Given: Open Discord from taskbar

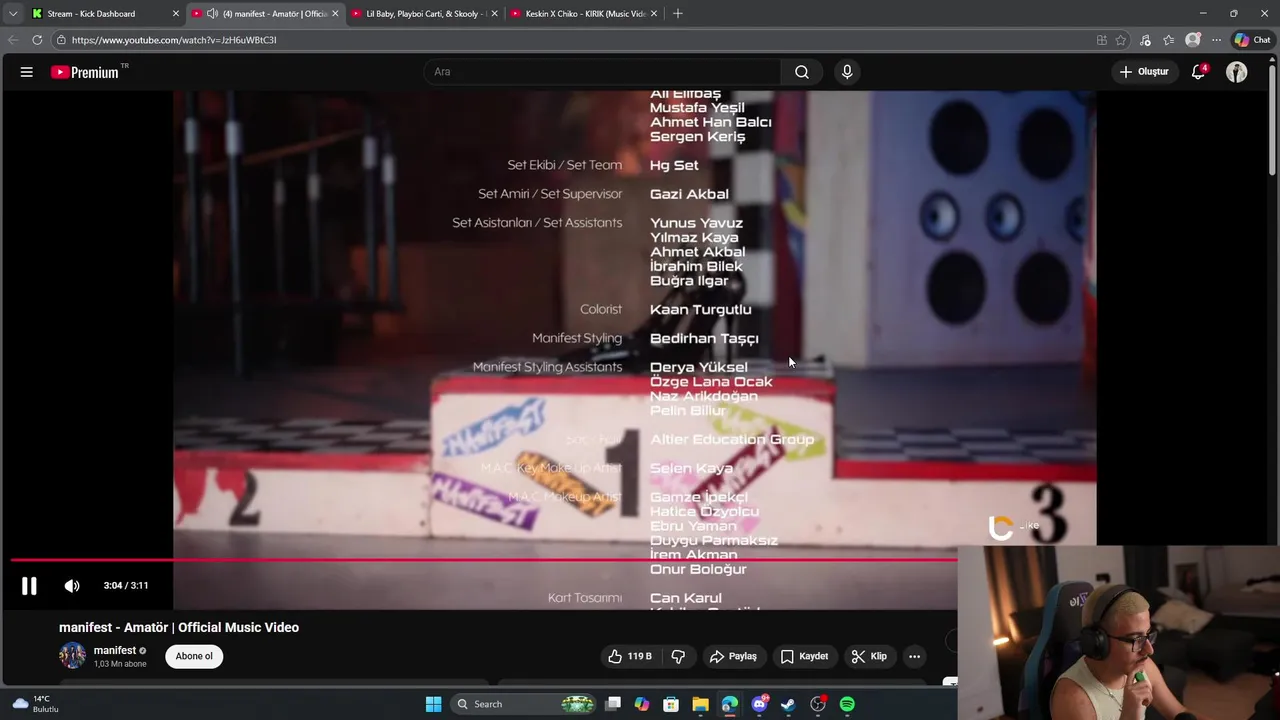Looking at the screenshot, I should tap(760, 704).
